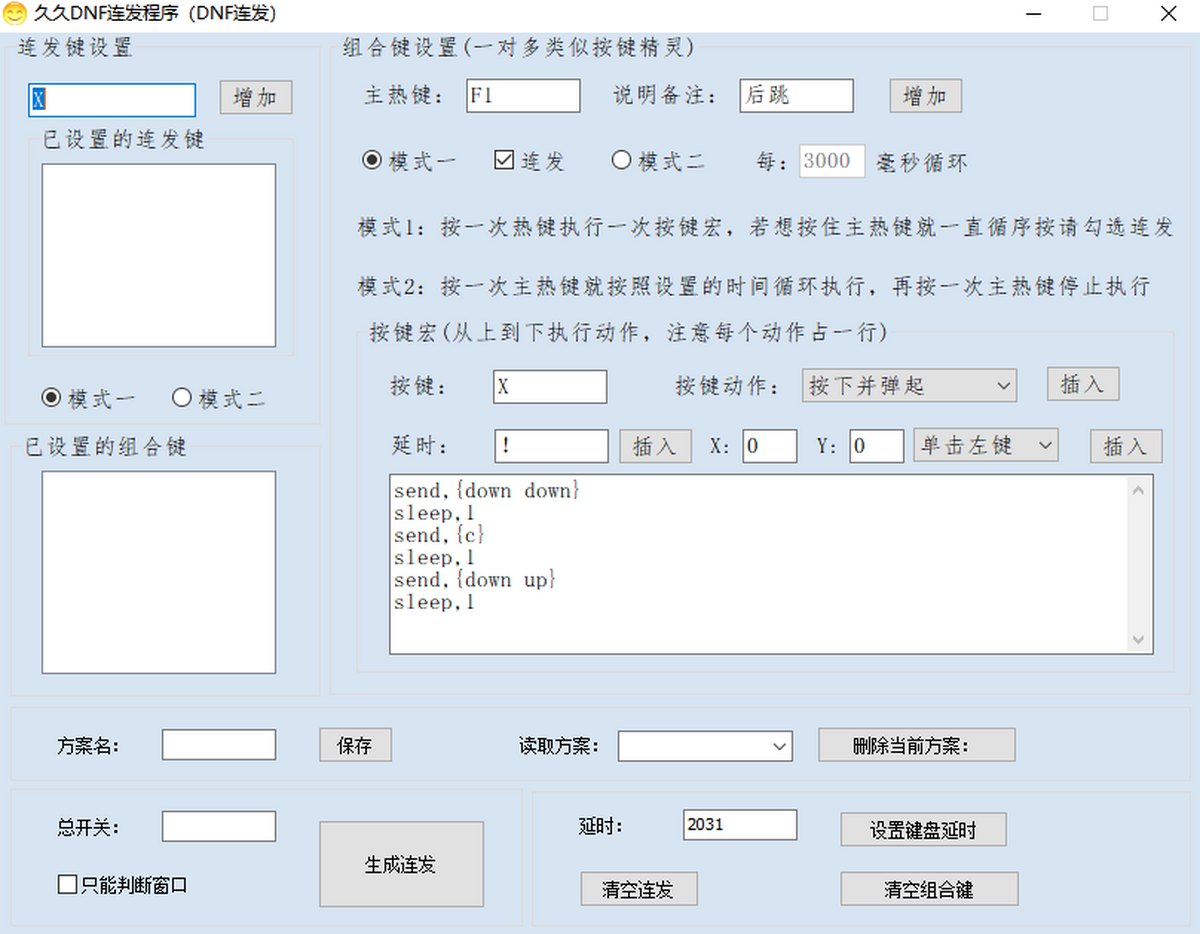
Task: Click the X coordinate input field
Action: click(x=770, y=446)
